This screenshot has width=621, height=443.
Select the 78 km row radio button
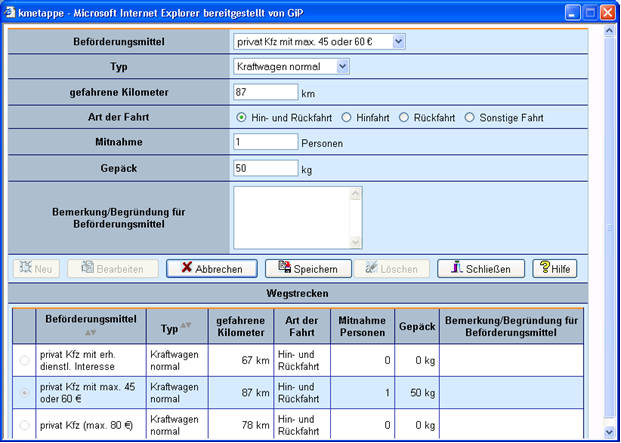pos(25,426)
